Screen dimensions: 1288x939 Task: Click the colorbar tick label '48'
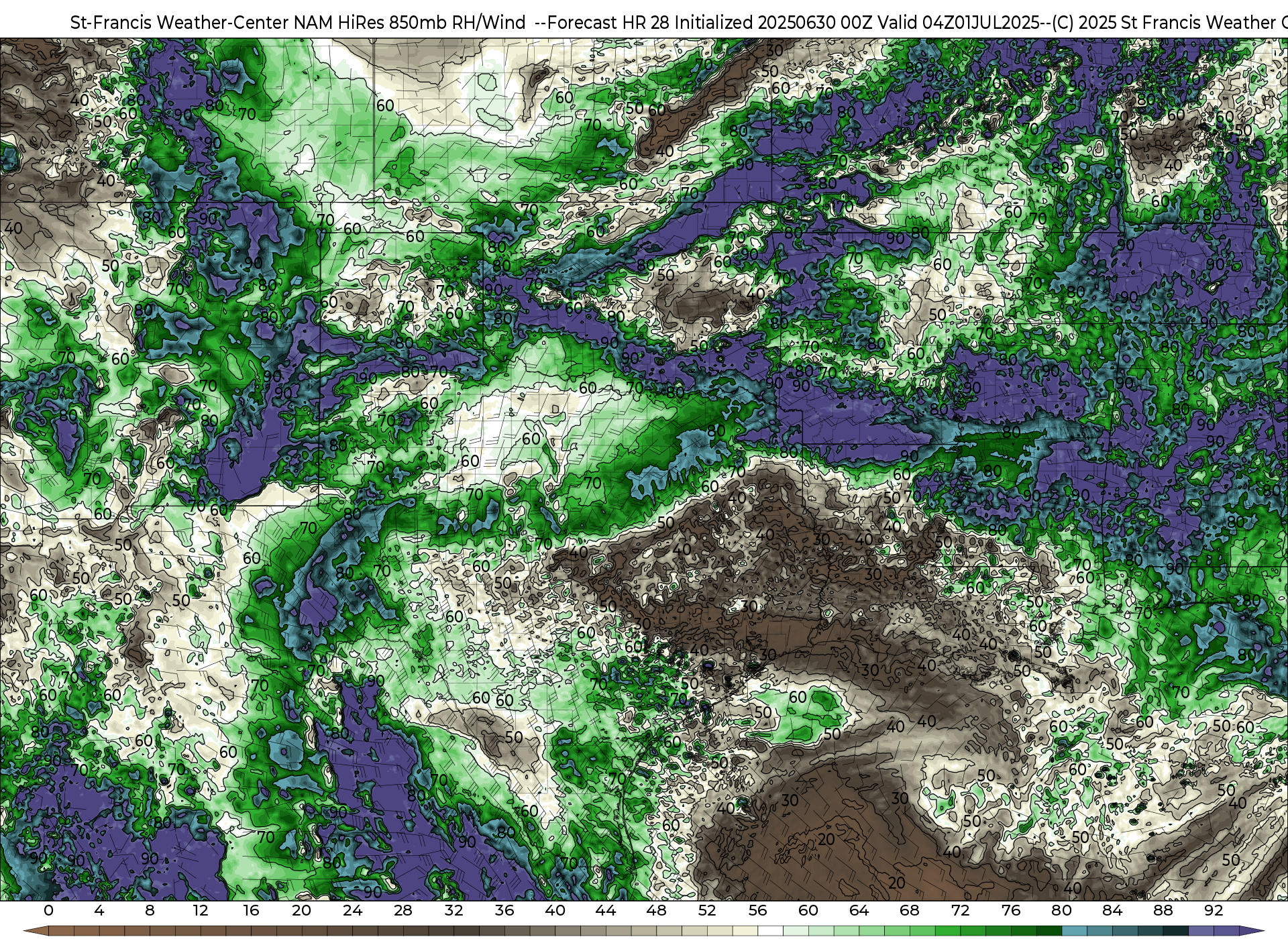pos(656,911)
